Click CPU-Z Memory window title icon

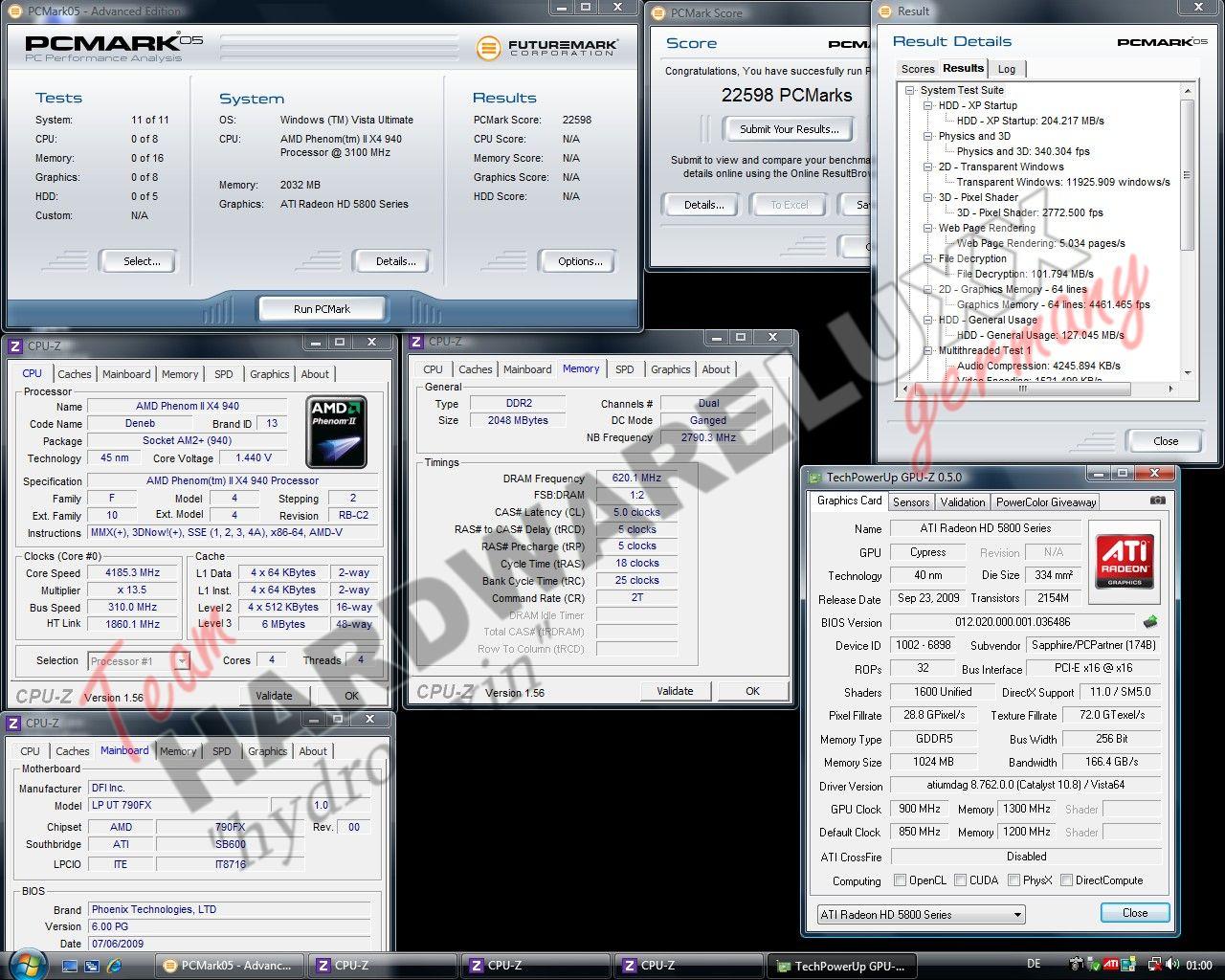(x=417, y=342)
